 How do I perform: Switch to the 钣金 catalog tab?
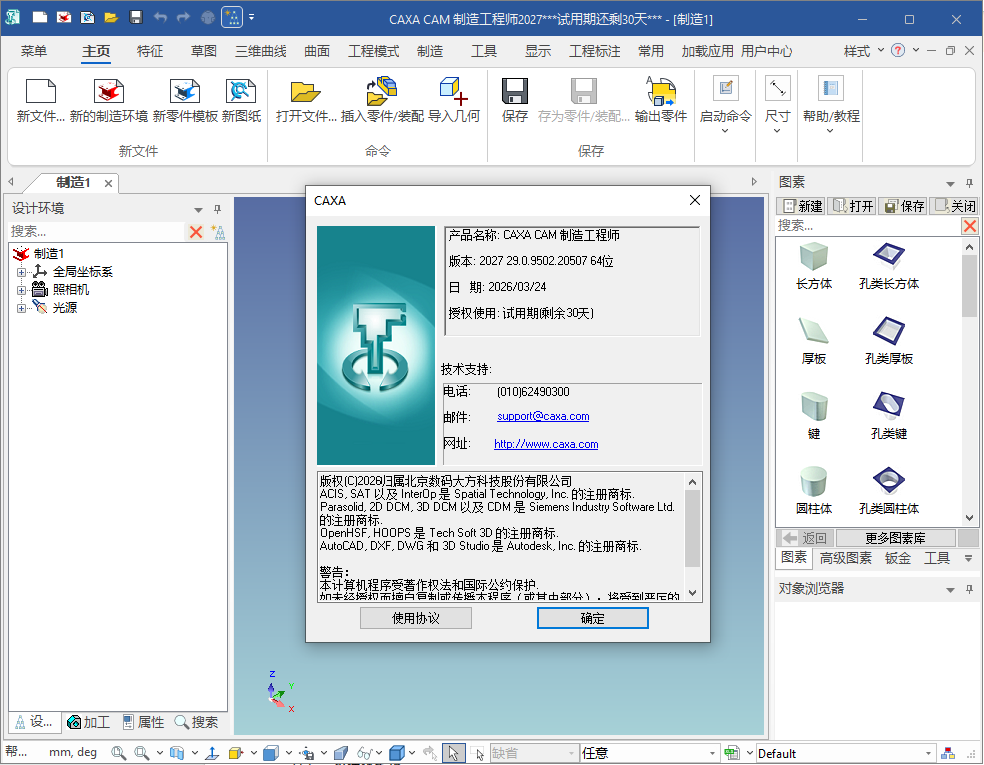pyautogui.click(x=897, y=558)
